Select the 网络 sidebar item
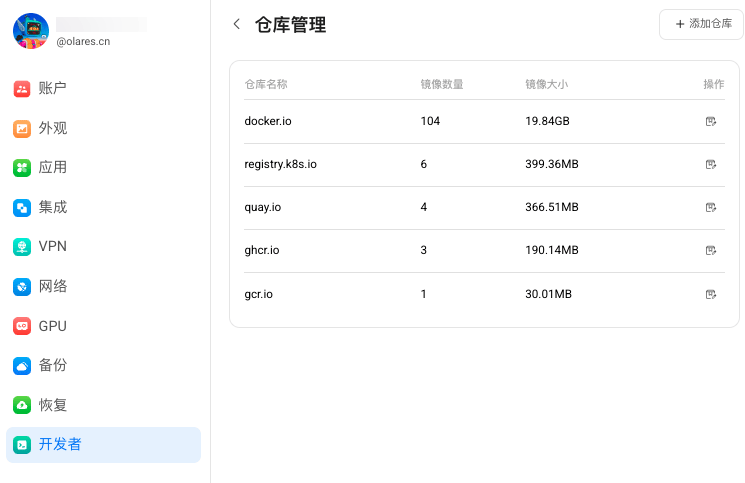 click(x=52, y=286)
